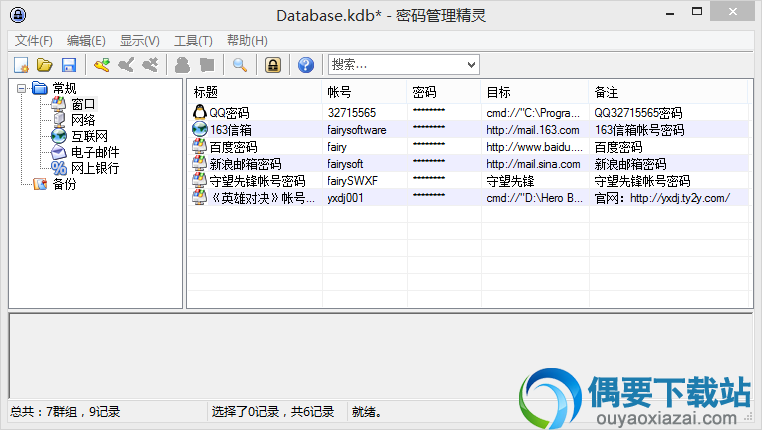Sort by the 备注 column header
The height and width of the screenshot is (430, 762).
(x=668, y=92)
